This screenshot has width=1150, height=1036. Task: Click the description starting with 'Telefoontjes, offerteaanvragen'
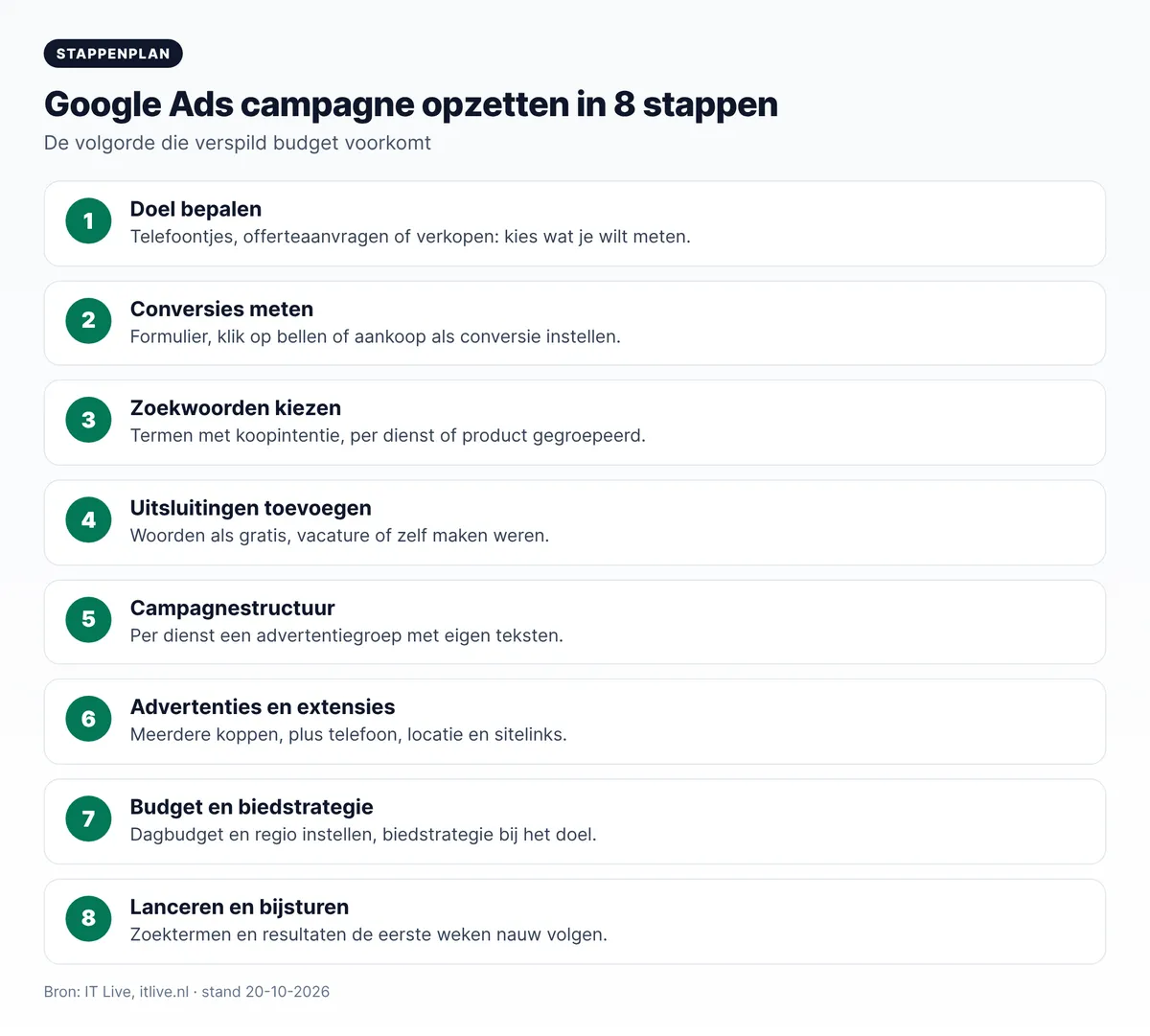coord(410,237)
